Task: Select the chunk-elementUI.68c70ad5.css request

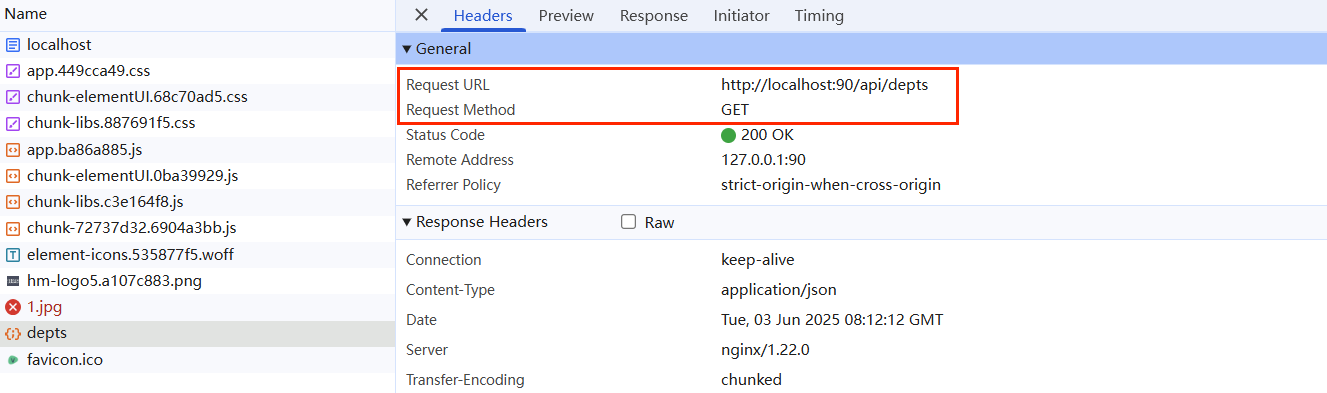Action: point(197,98)
